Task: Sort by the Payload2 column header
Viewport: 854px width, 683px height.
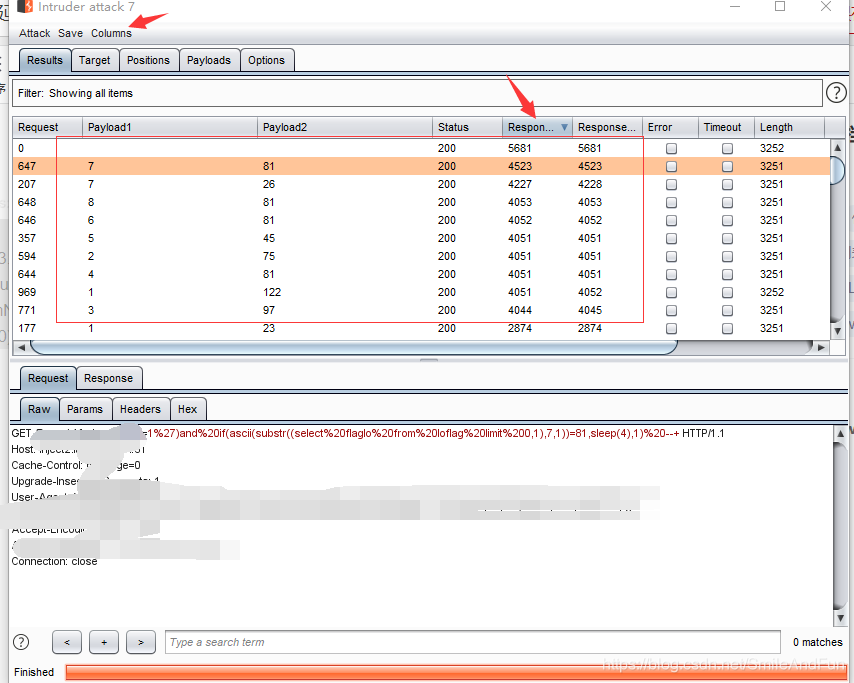Action: pyautogui.click(x=345, y=127)
